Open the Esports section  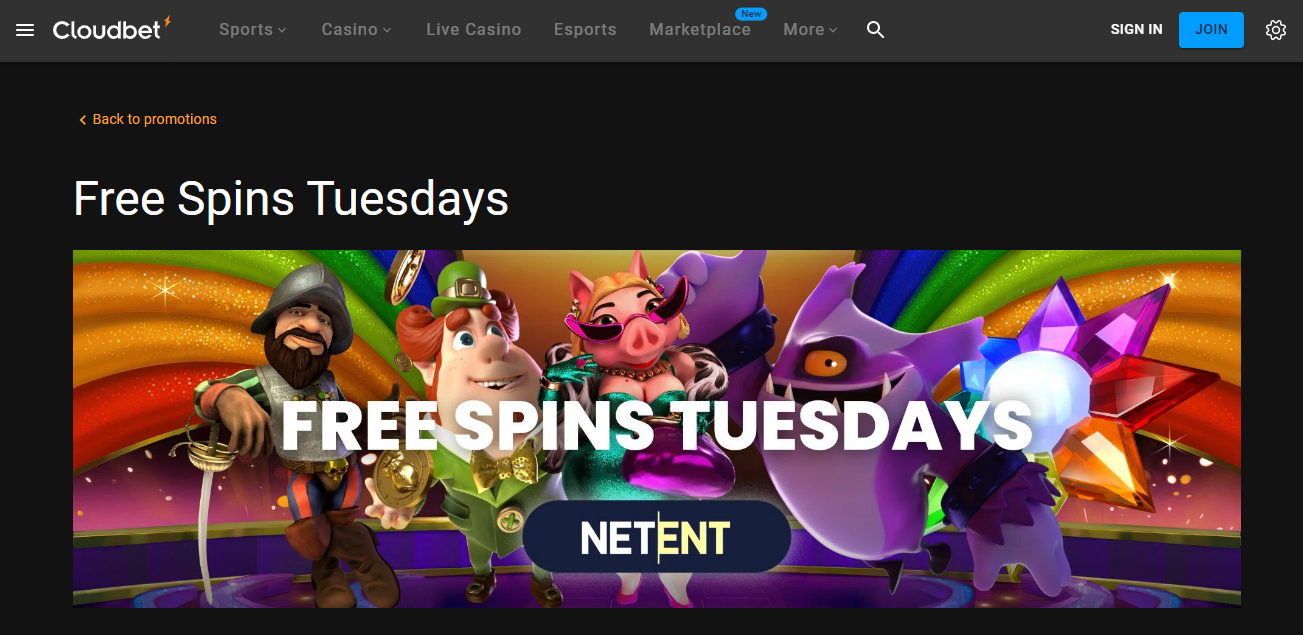pyautogui.click(x=585, y=30)
